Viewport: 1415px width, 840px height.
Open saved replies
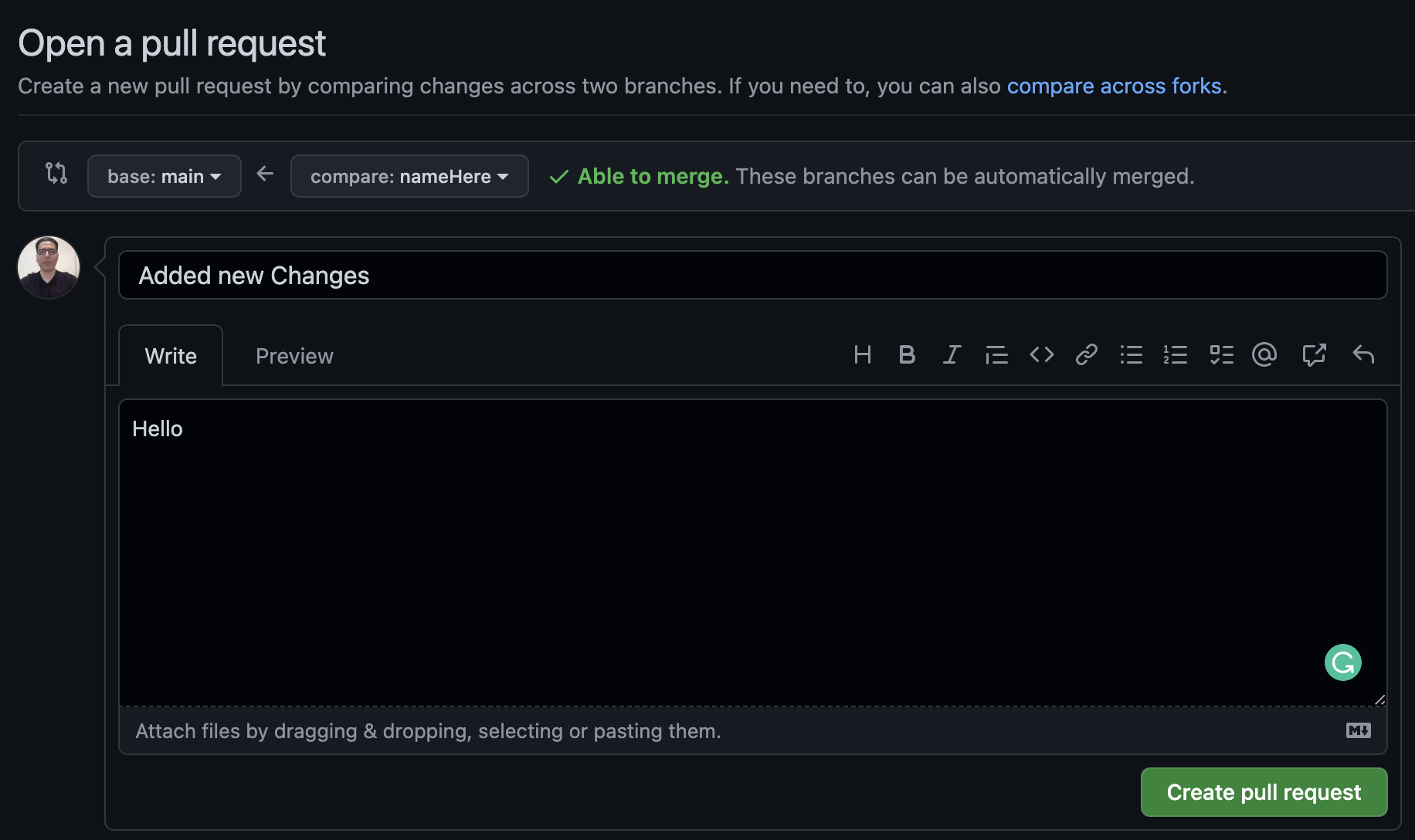(x=1362, y=355)
